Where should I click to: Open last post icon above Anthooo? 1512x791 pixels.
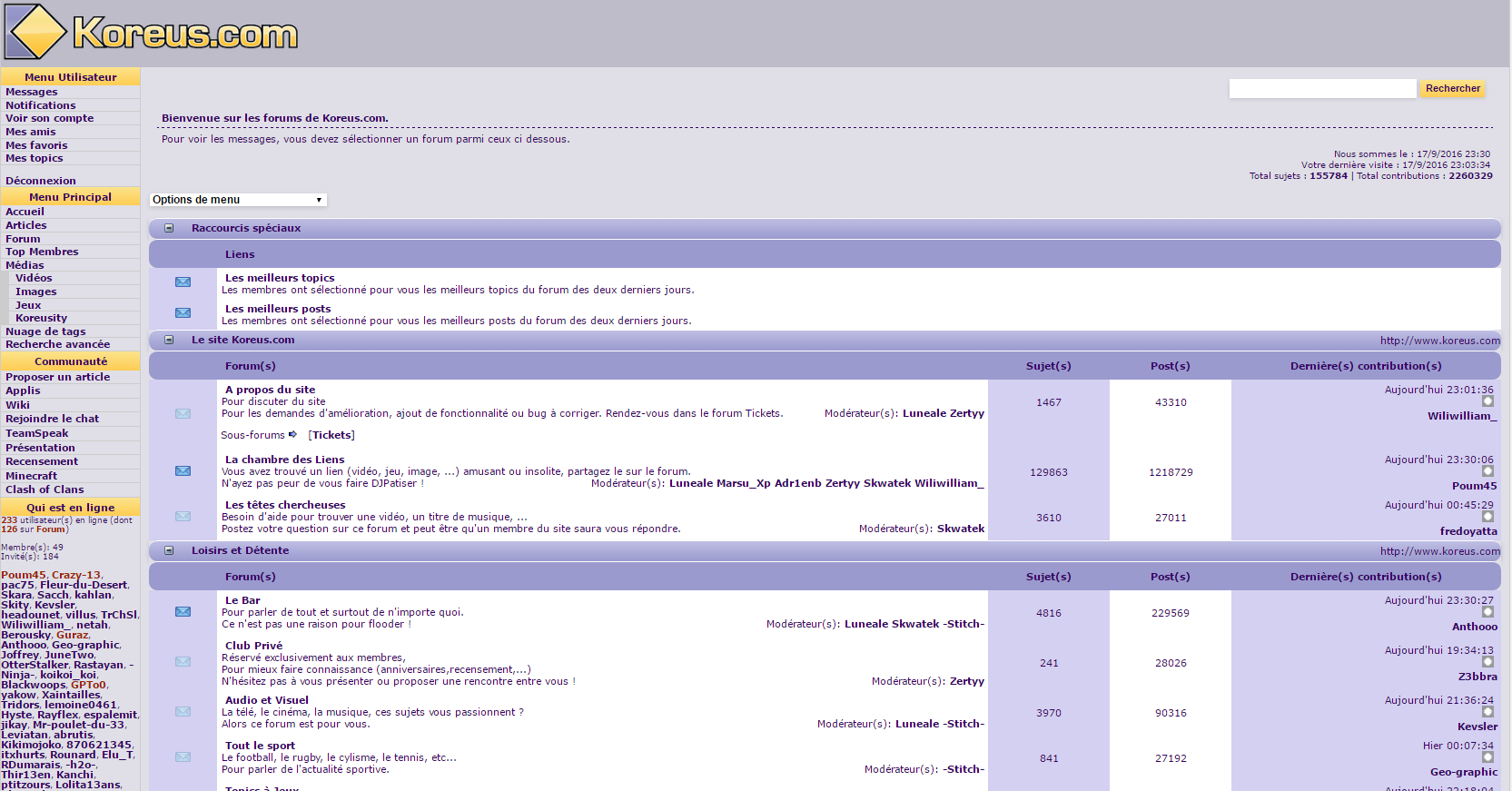pos(1487,612)
